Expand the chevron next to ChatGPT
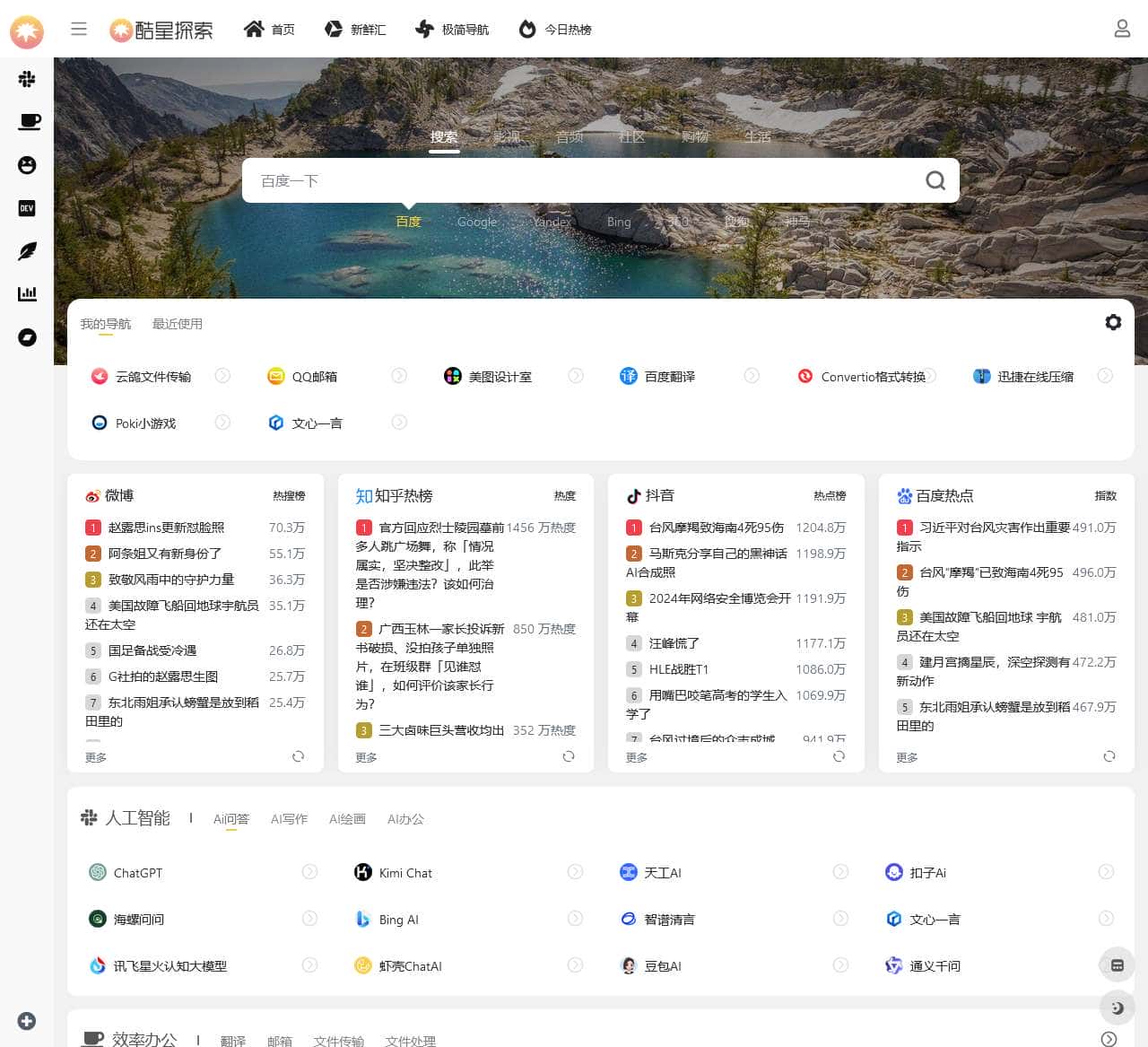Image resolution: width=1148 pixels, height=1047 pixels. click(x=310, y=871)
